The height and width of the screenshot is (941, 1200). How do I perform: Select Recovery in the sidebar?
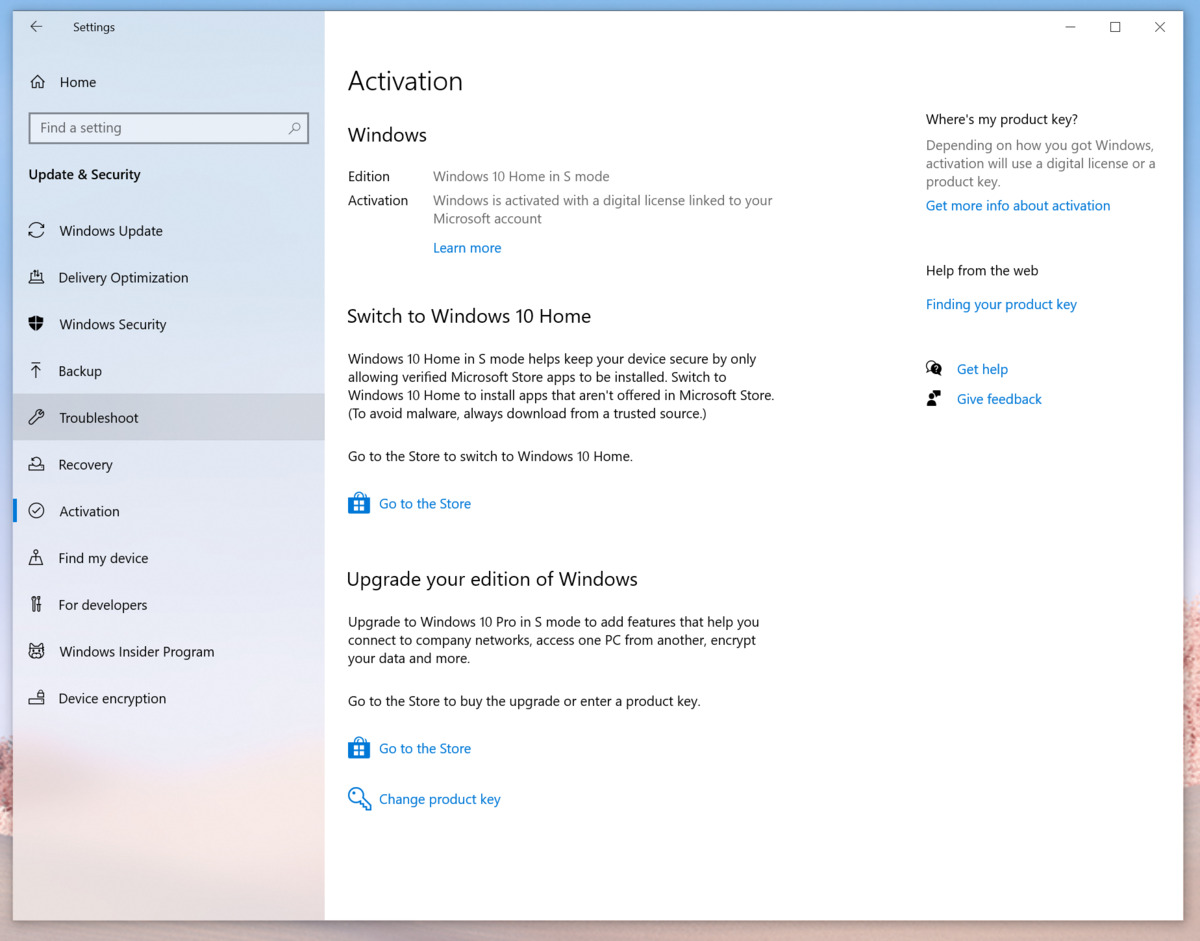169,464
